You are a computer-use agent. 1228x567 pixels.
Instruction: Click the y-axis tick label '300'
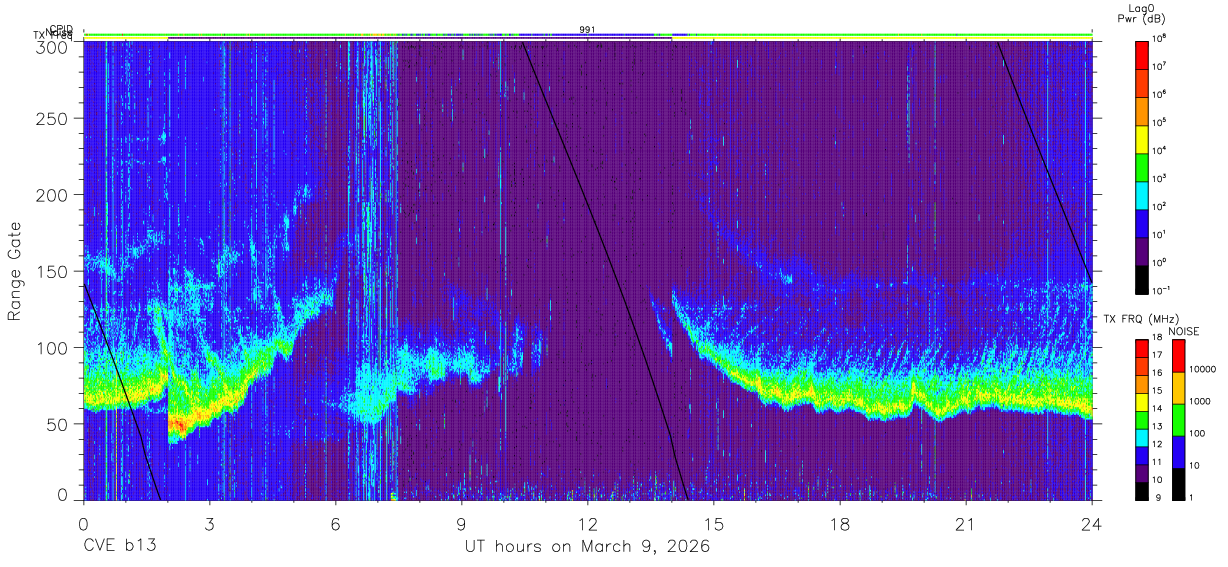pyautogui.click(x=53, y=47)
